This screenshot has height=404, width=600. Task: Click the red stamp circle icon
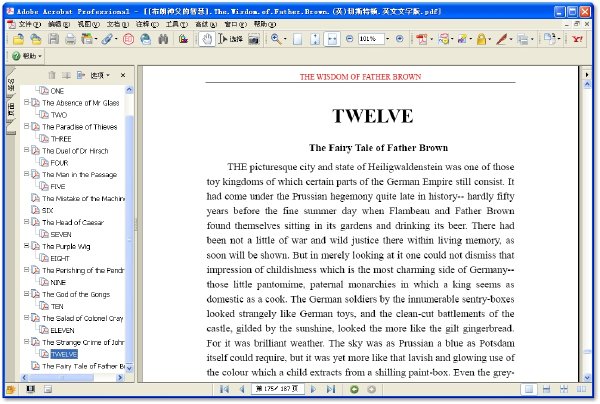coord(128,39)
